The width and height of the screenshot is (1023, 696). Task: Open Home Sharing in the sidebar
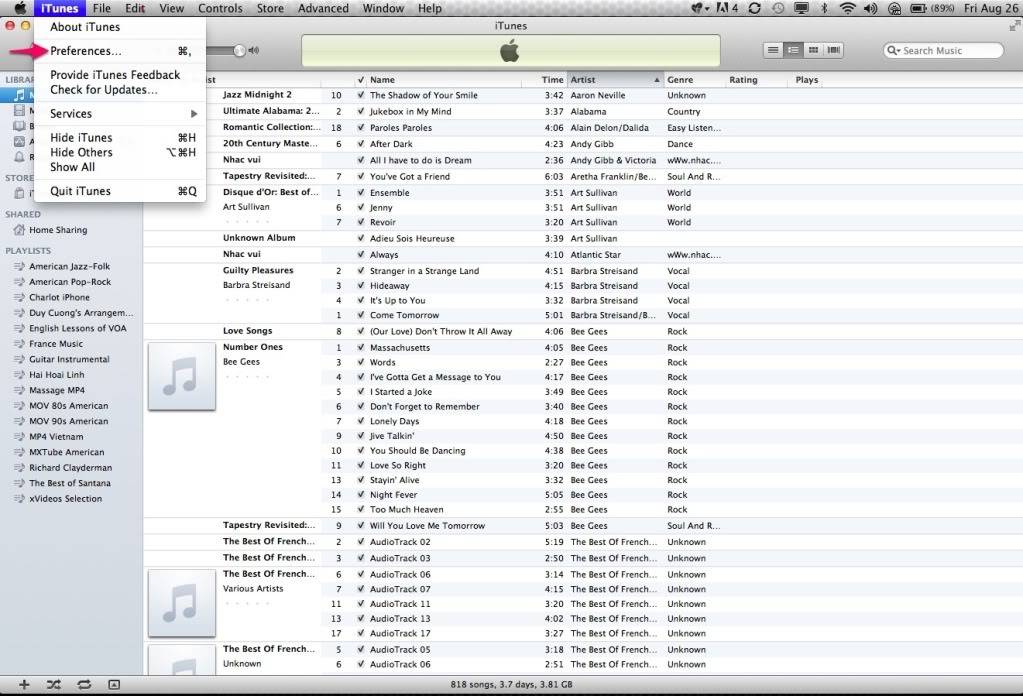[x=58, y=230]
